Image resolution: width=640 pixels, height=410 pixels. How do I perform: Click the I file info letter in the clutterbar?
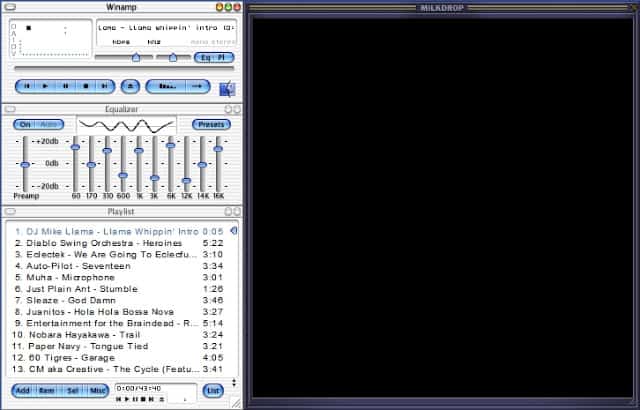coord(13,40)
